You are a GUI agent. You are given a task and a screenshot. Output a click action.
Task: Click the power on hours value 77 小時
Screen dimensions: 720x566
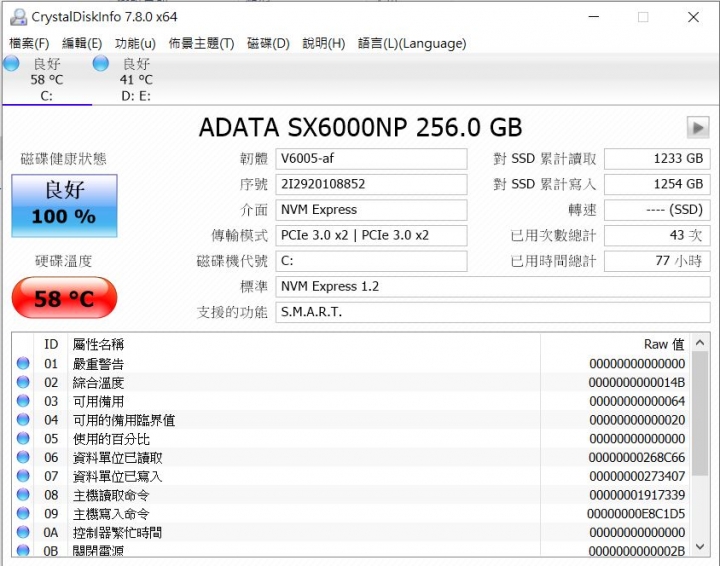(657, 261)
